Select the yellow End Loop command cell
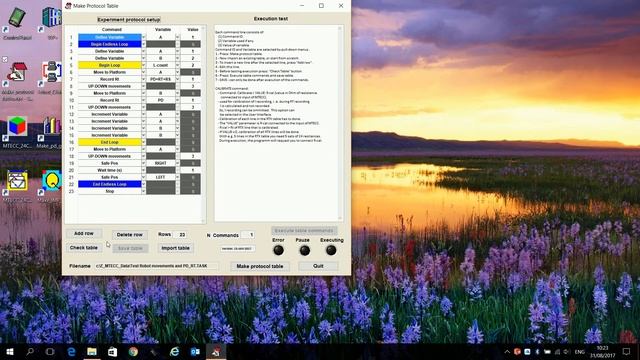Image resolution: width=640 pixels, height=360 pixels. (109, 142)
